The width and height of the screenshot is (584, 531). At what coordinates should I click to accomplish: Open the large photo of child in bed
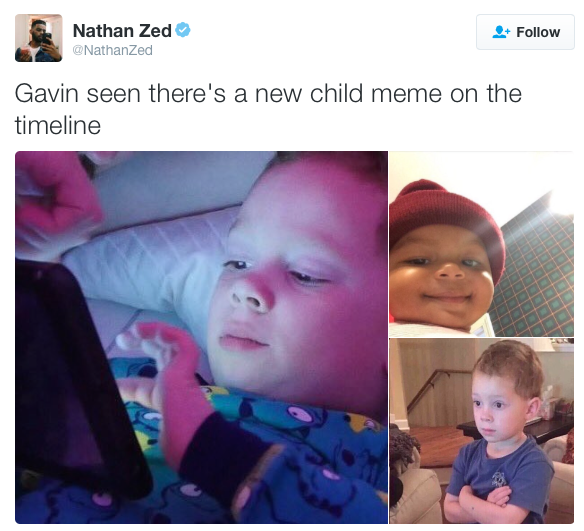(x=201, y=337)
